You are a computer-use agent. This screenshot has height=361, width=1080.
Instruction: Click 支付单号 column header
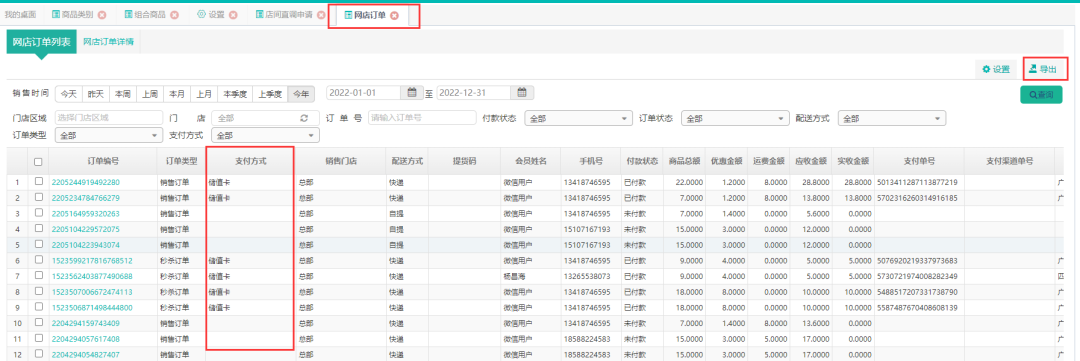point(919,161)
